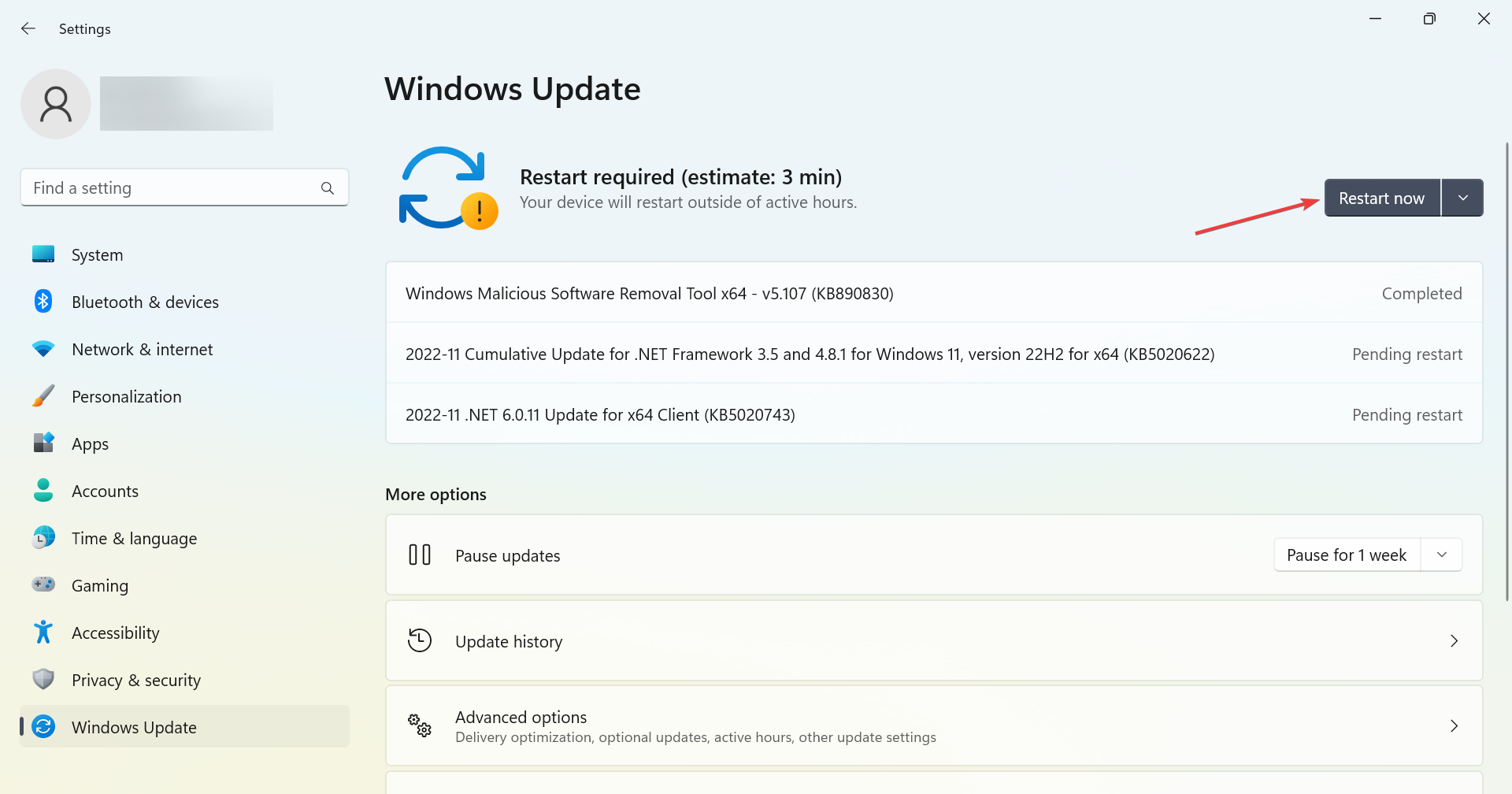Click the Gaming controller icon
The height and width of the screenshot is (794, 1512).
(43, 584)
